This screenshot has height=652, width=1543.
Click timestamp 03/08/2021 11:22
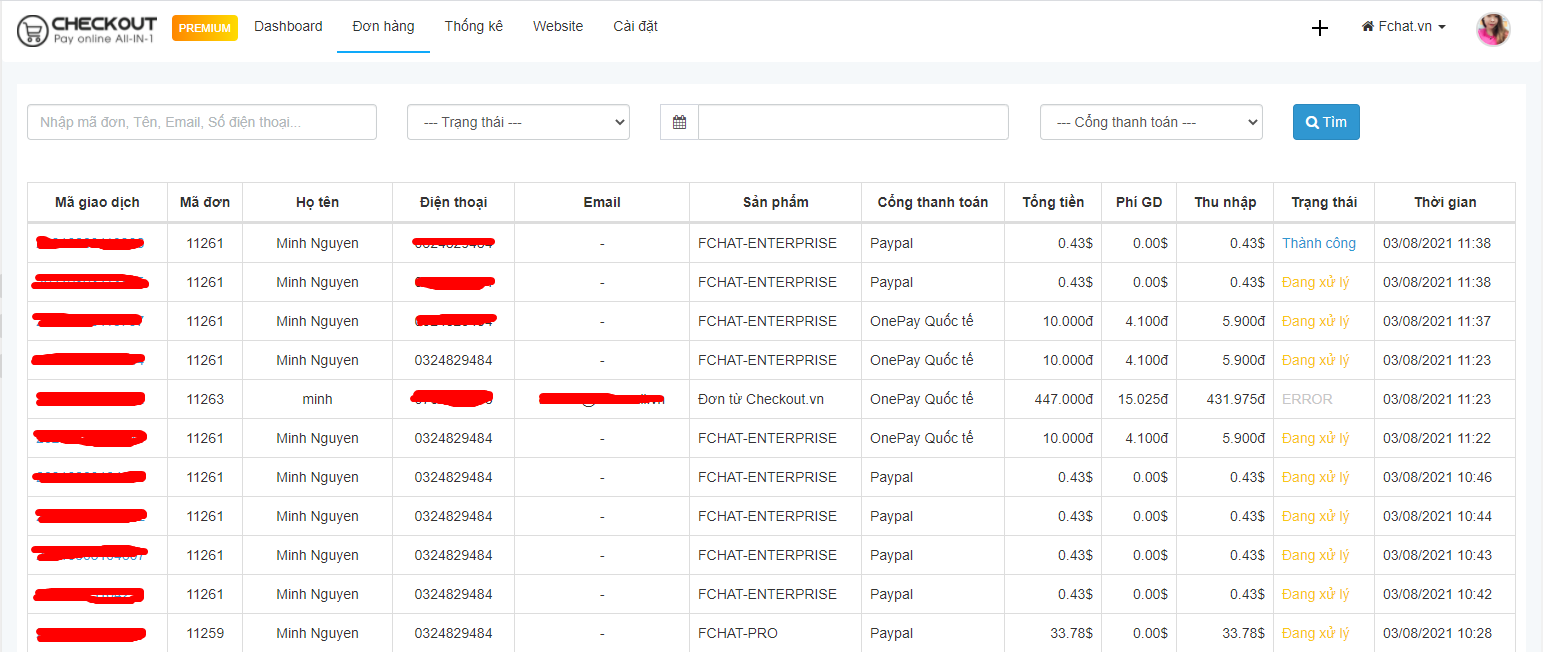[x=1437, y=438]
